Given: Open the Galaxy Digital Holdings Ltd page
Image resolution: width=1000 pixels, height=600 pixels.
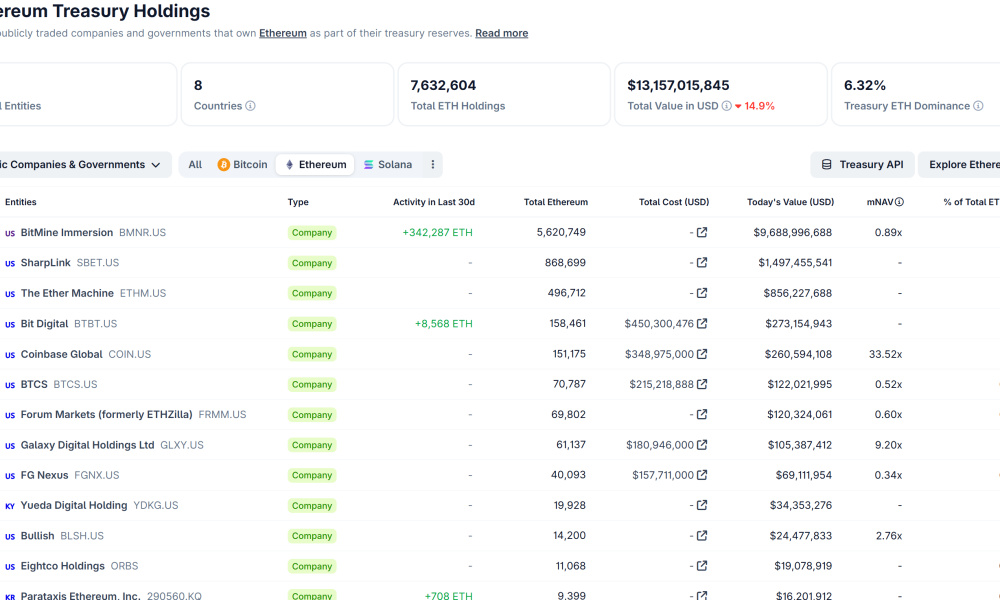Looking at the screenshot, I should pyautogui.click(x=87, y=444).
